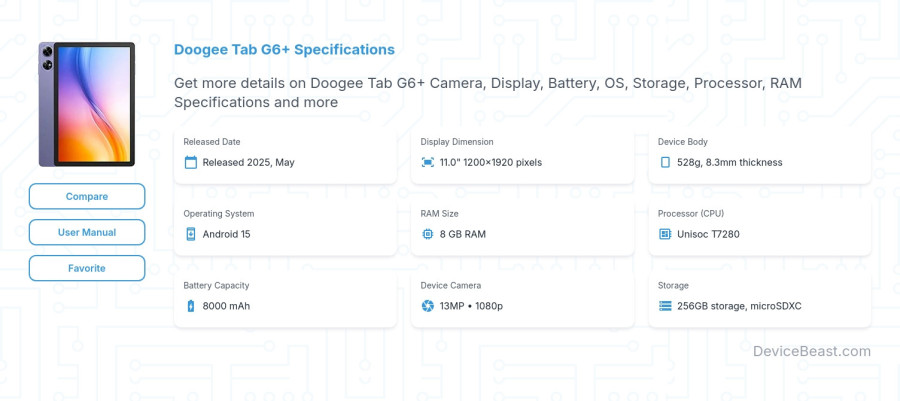The image size is (900, 401).
Task: Click the 'Get more details on Doogee Tab G6+' description
Action: [488, 92]
